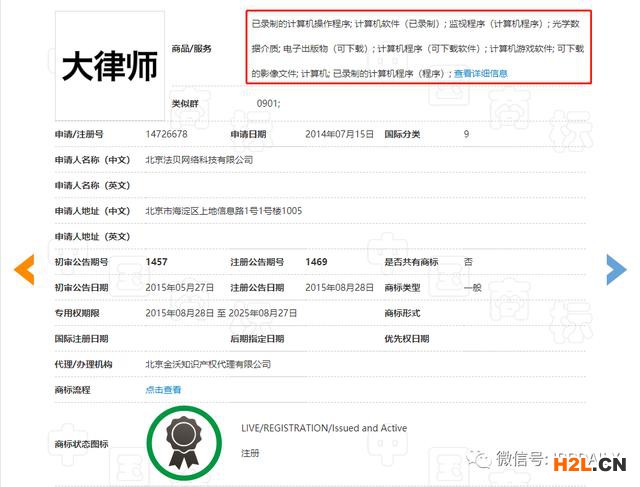Select status text LIVE/REGISTRATION/Issued and Active
This screenshot has height=487, width=640.
point(324,428)
